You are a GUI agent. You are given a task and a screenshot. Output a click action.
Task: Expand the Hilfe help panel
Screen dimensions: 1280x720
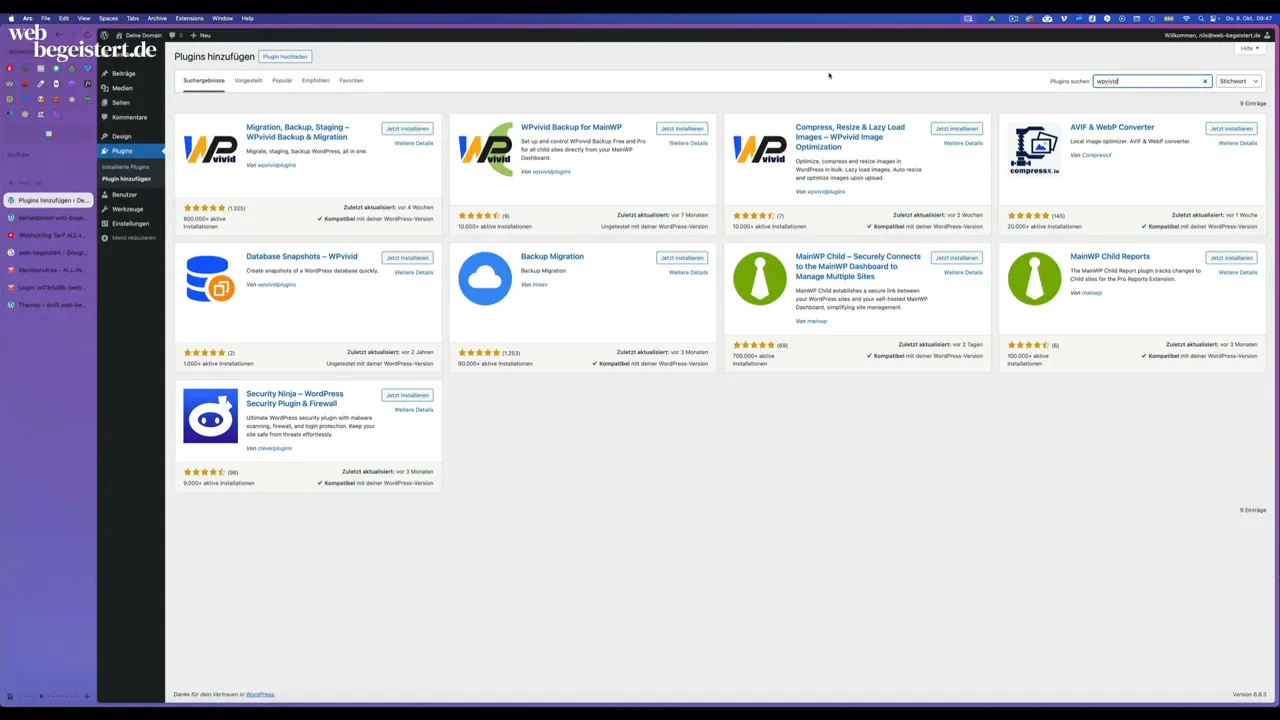[1248, 48]
